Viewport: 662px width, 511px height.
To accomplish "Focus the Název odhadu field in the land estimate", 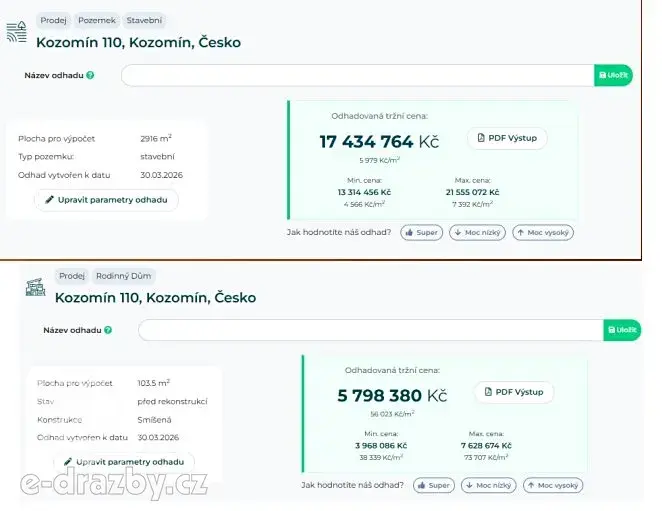I will coord(357,75).
